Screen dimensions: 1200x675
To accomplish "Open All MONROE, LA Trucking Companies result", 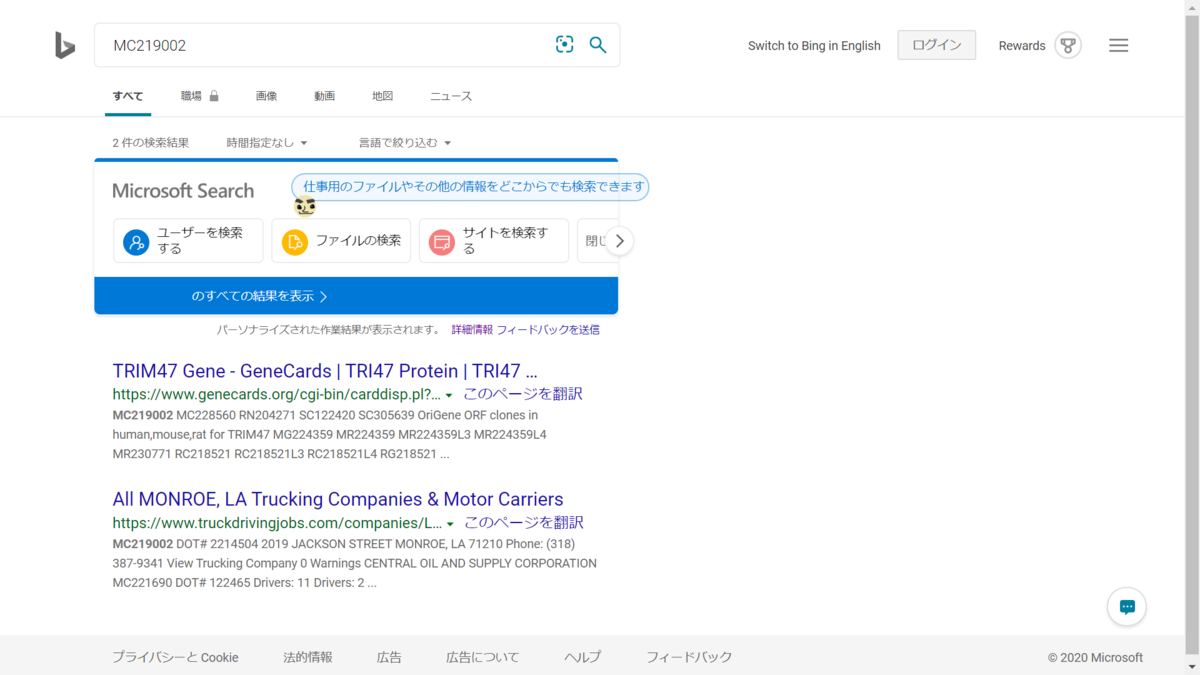I will click(338, 499).
